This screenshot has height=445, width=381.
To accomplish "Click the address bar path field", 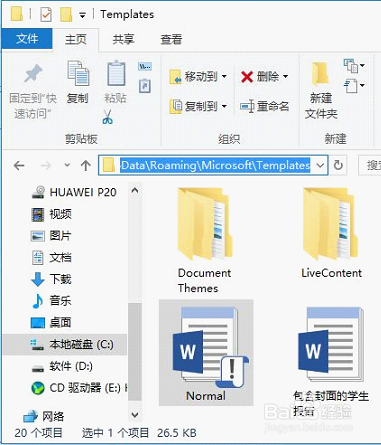I will tap(213, 165).
